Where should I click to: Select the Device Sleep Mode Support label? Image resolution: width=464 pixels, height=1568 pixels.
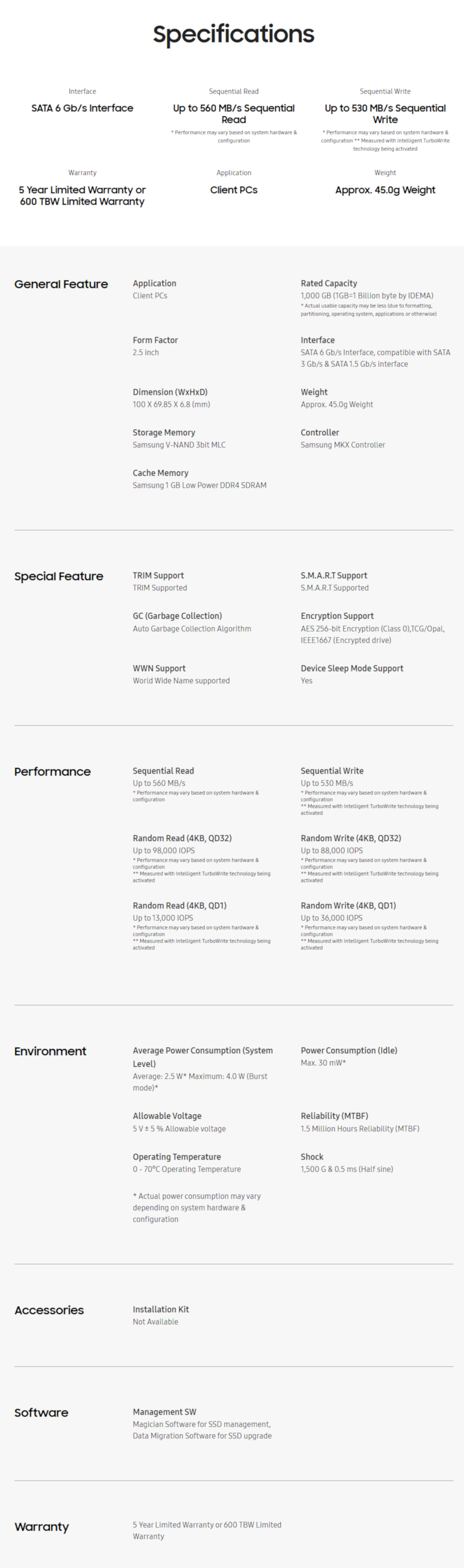(352, 668)
